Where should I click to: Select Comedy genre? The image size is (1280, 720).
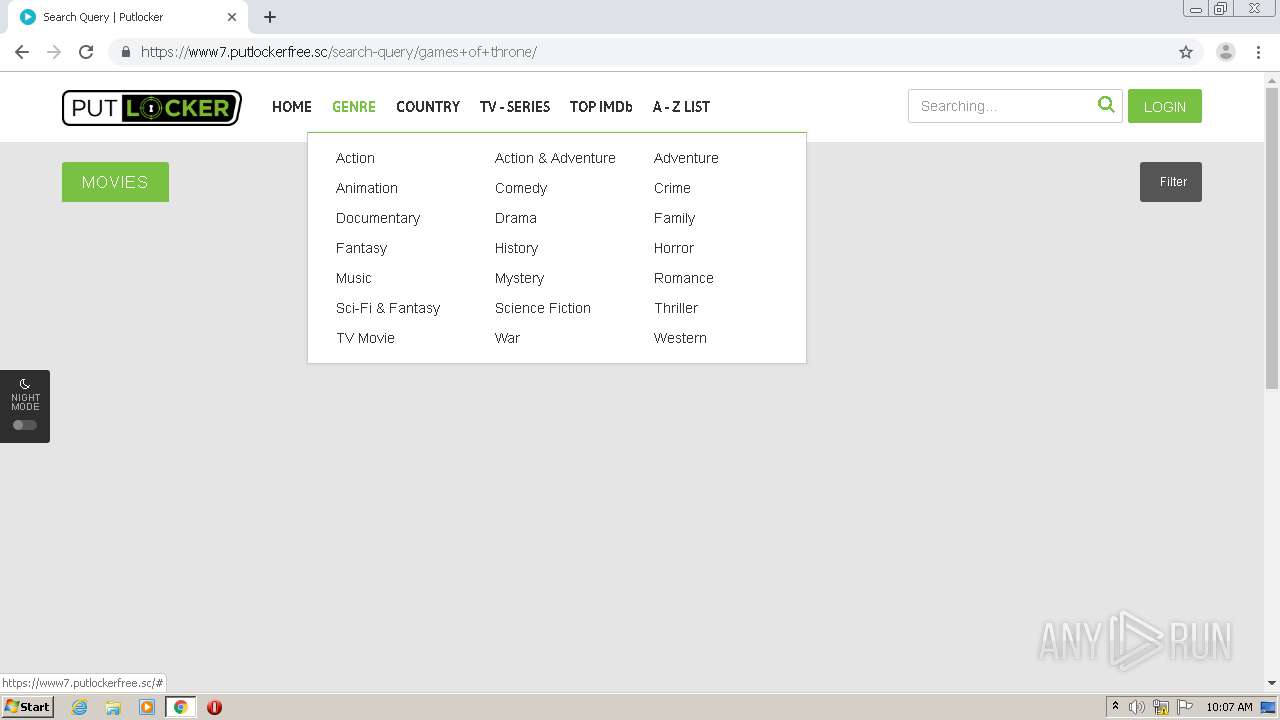click(x=521, y=188)
